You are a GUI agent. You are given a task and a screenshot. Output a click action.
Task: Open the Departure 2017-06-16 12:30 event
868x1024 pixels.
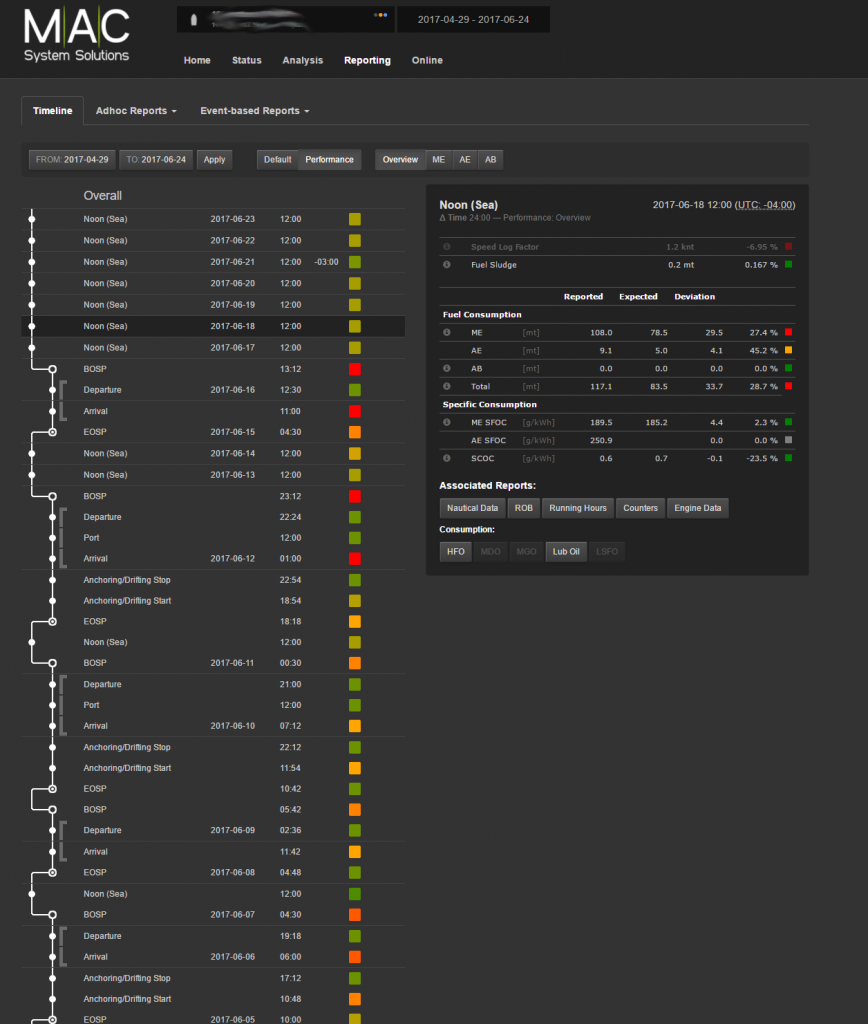pyautogui.click(x=213, y=390)
